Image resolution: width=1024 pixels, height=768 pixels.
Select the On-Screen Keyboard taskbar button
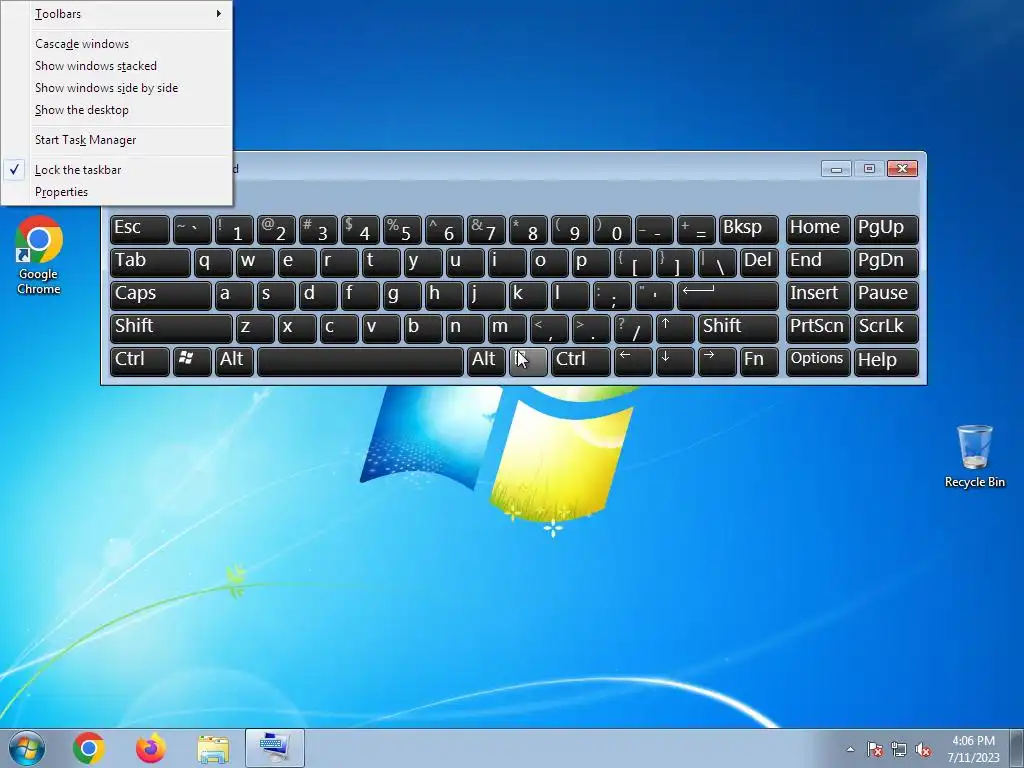(275, 748)
